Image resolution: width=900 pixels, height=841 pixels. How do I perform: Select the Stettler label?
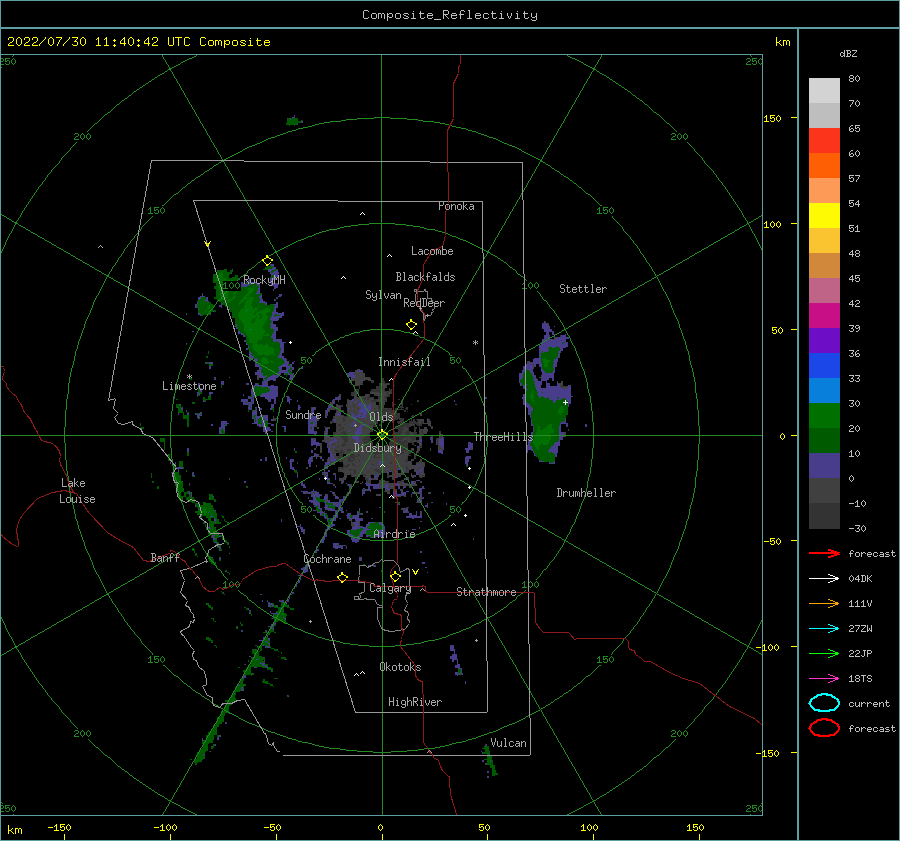click(x=583, y=289)
